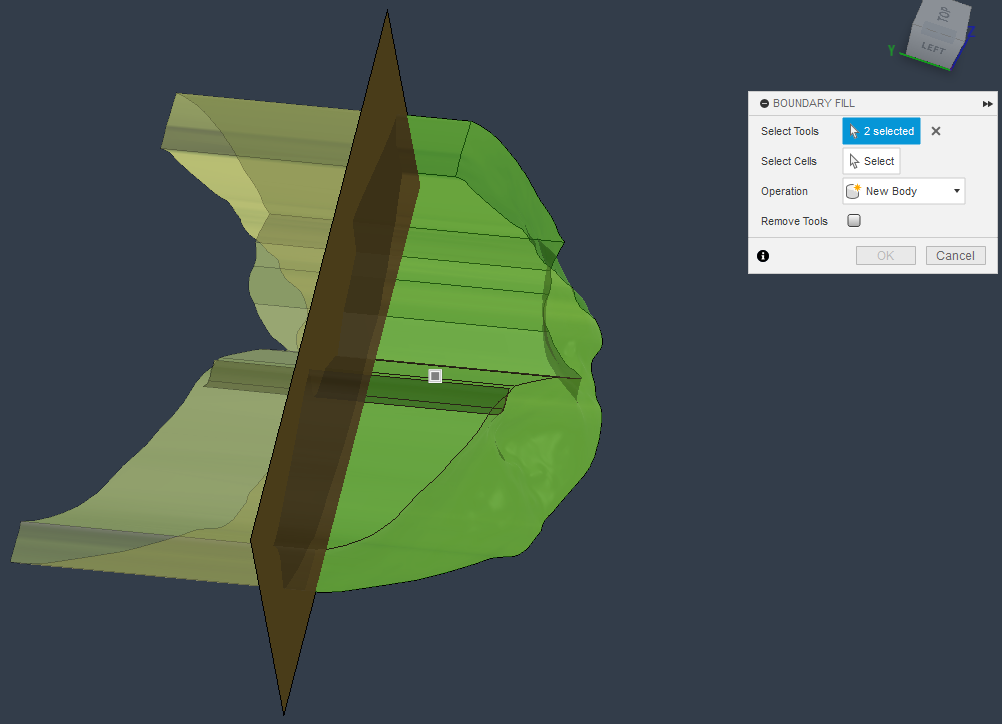Click the New Body icon in Operation field
Viewport: 1002px width, 724px height.
click(x=852, y=190)
